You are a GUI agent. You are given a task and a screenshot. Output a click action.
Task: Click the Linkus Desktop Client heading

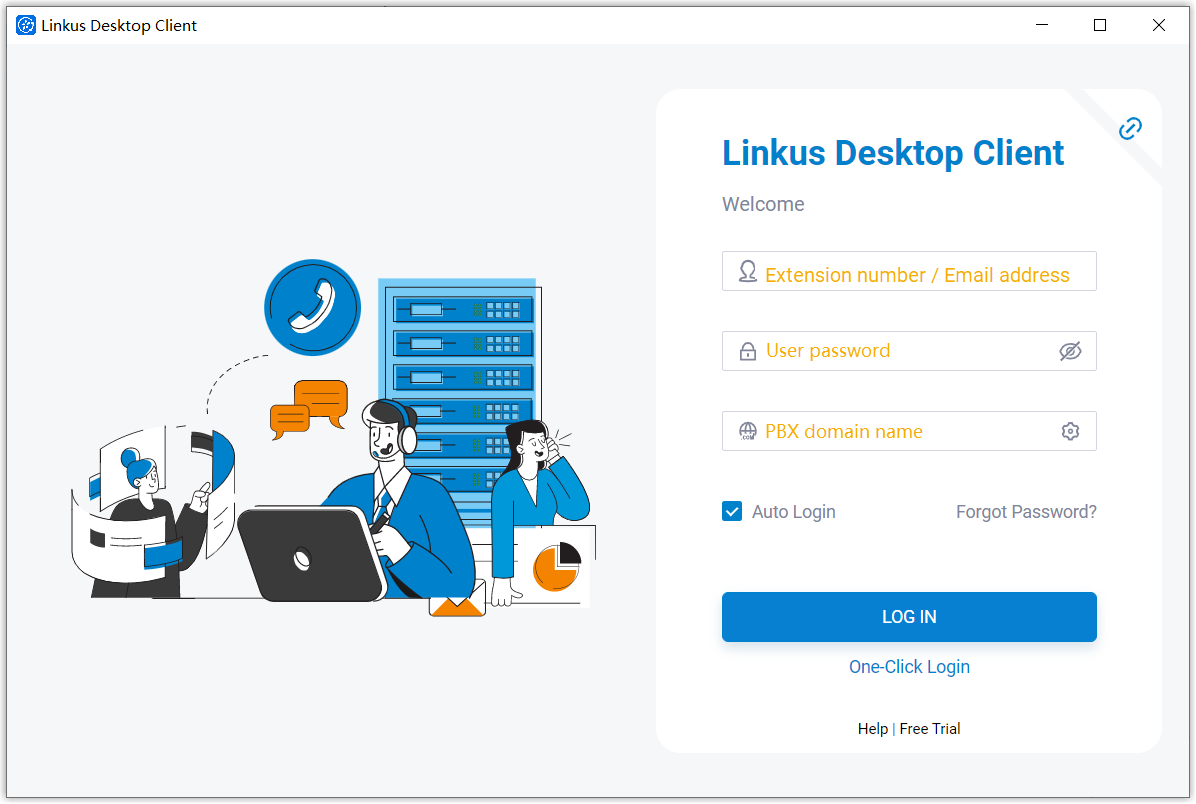892,153
